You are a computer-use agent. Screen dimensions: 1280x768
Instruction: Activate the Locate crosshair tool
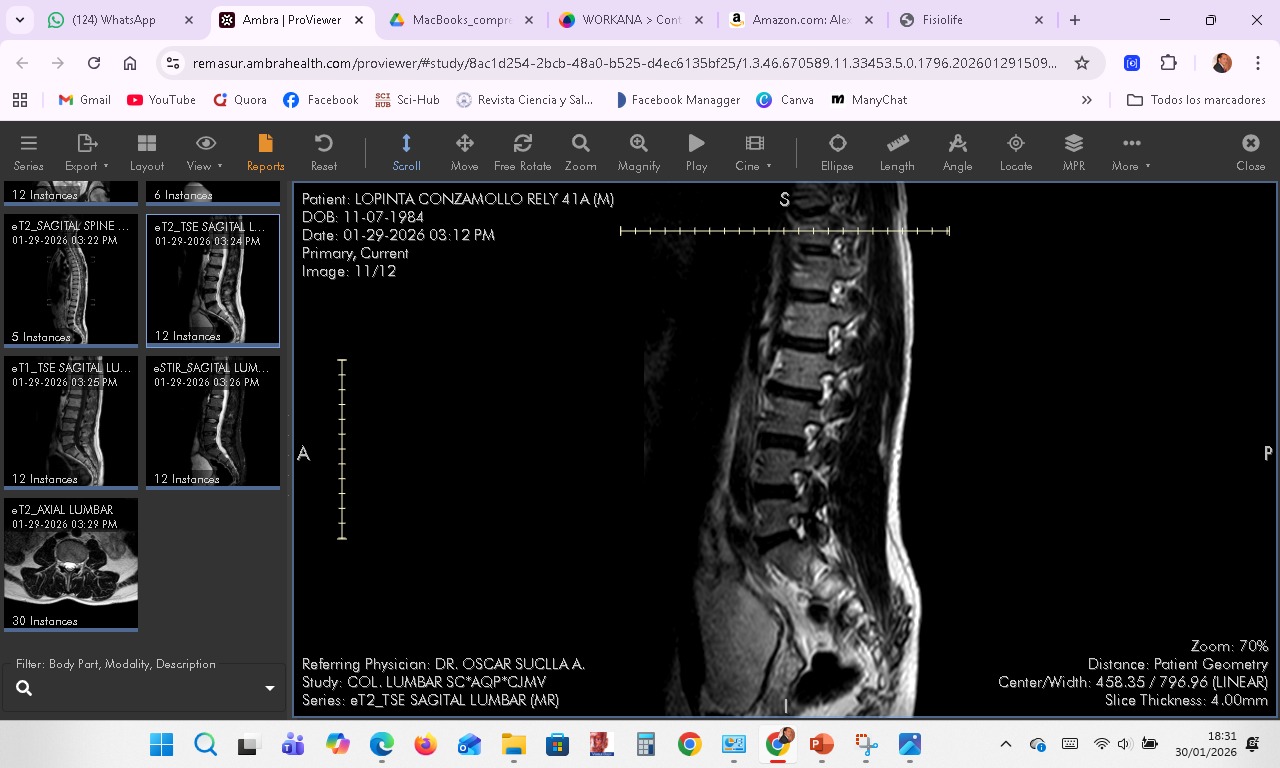click(x=1015, y=152)
